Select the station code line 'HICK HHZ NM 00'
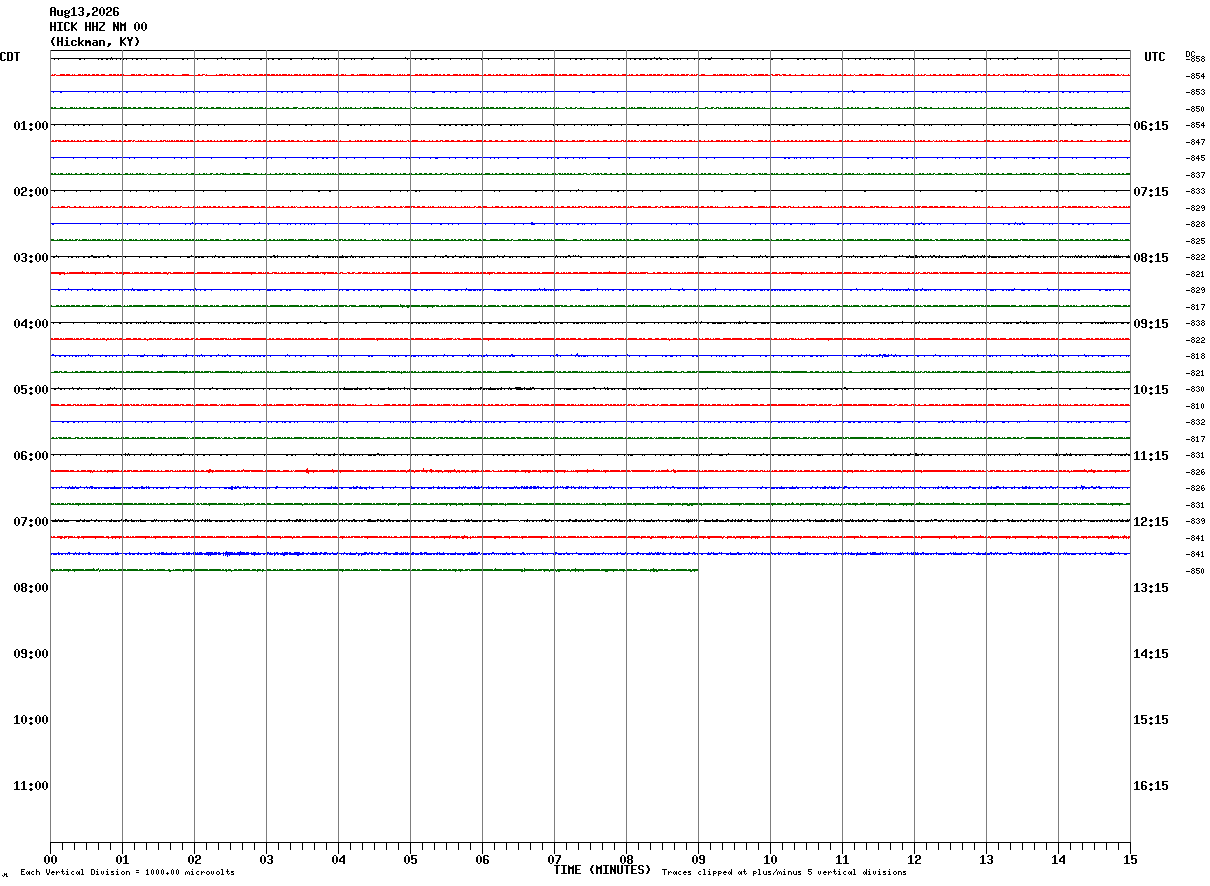This screenshot has width=1210, height=886. 98,27
